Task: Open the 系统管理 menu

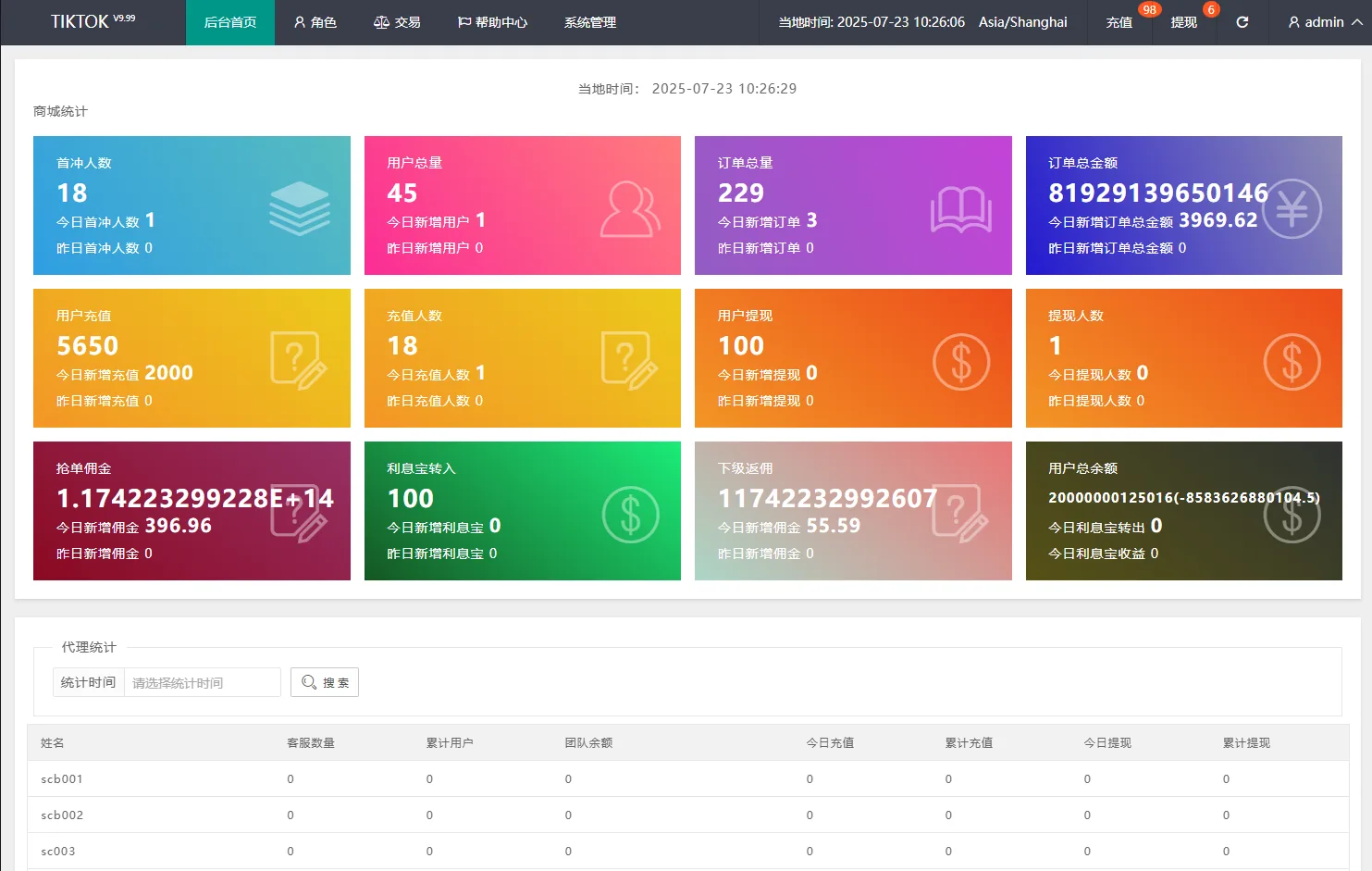Action: click(590, 22)
